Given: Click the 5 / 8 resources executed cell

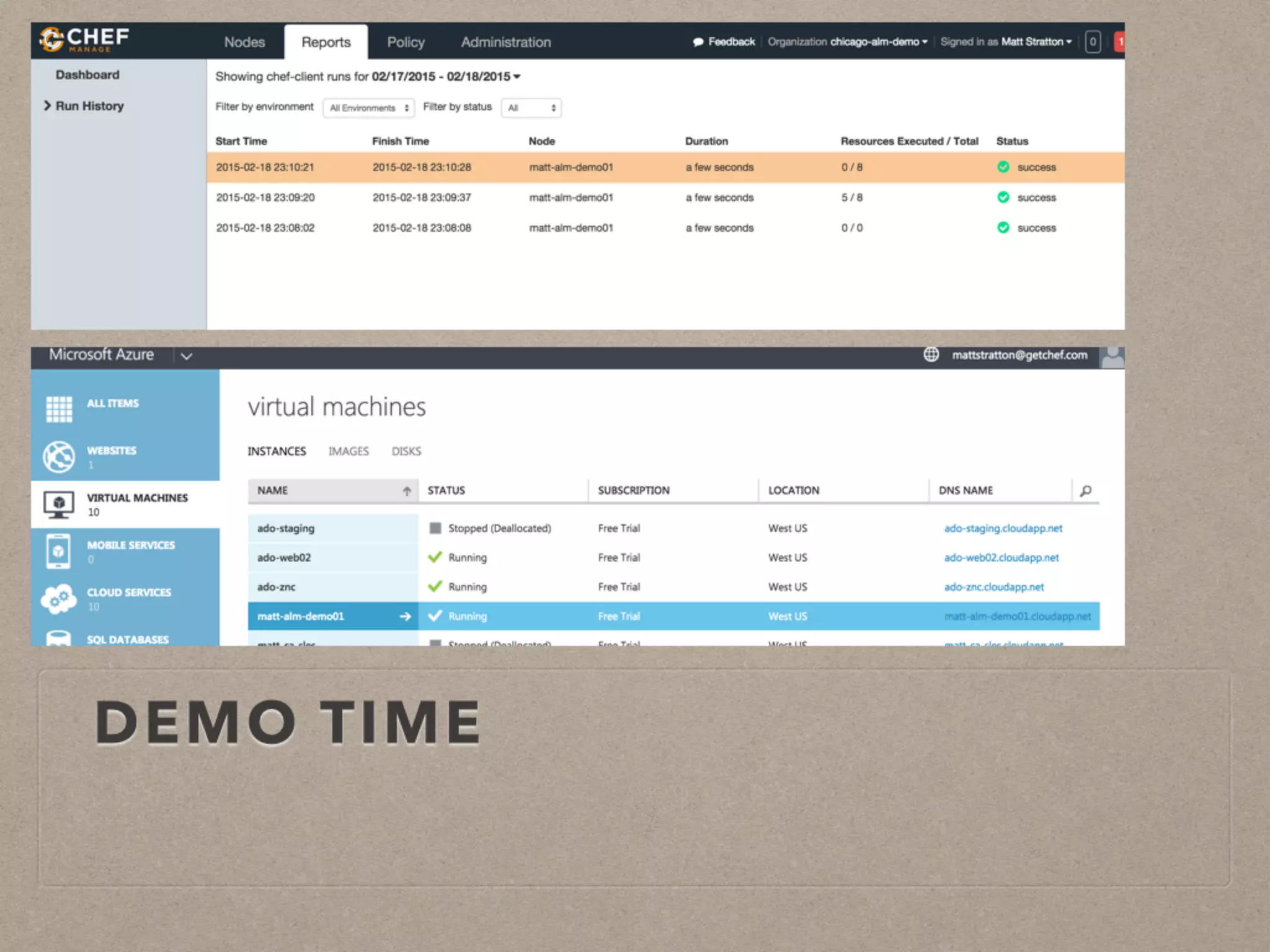Looking at the screenshot, I should click(x=851, y=198).
